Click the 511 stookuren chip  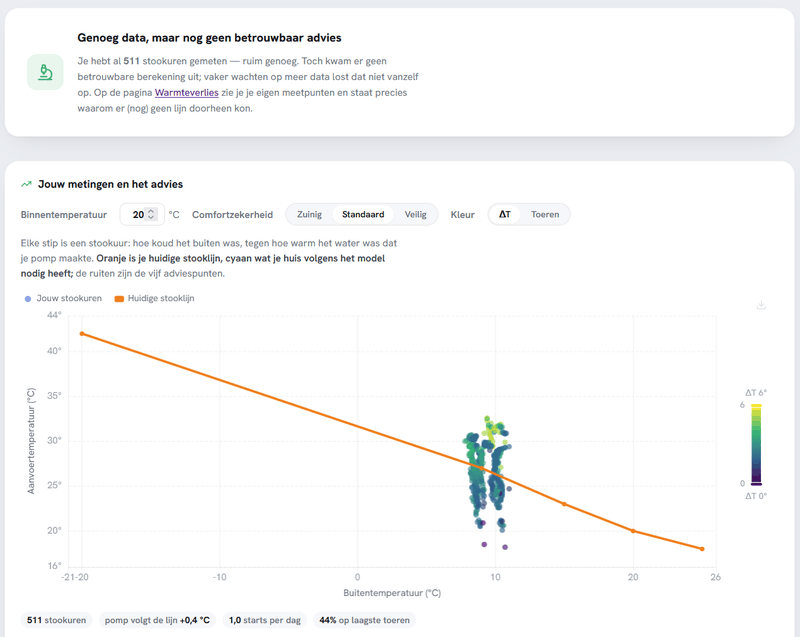57,620
